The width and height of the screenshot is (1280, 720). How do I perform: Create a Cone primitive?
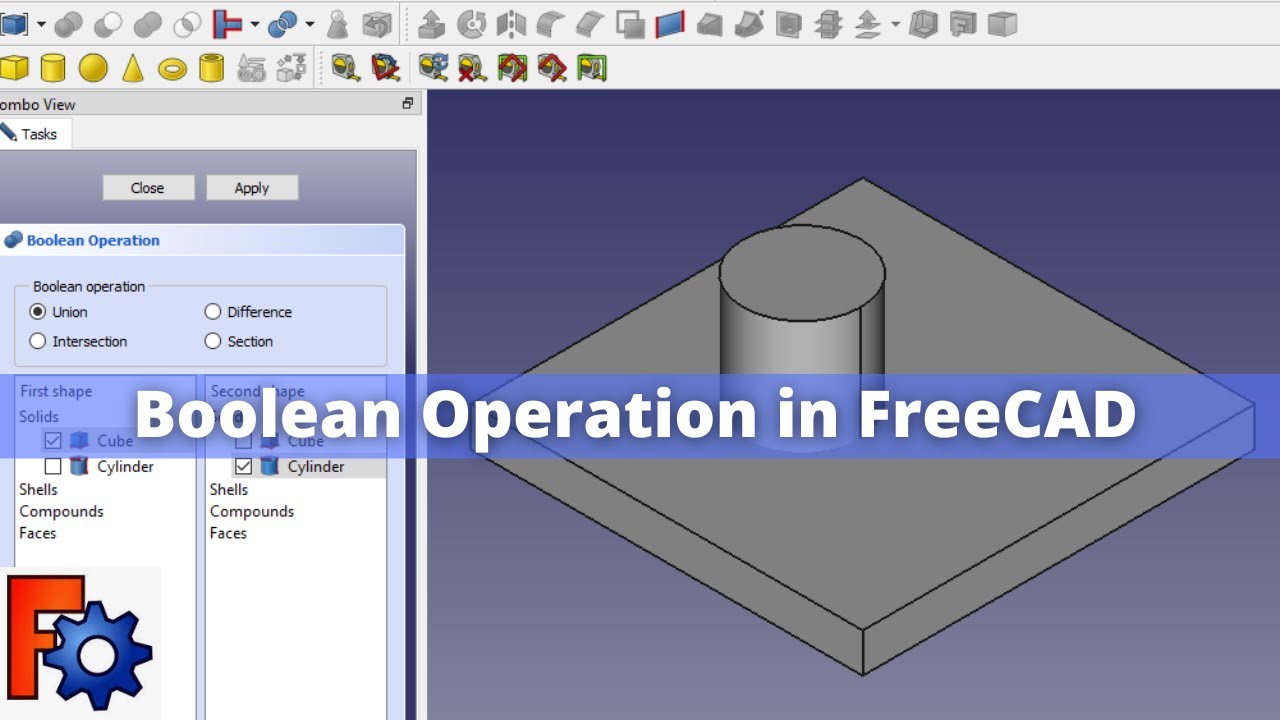(132, 68)
